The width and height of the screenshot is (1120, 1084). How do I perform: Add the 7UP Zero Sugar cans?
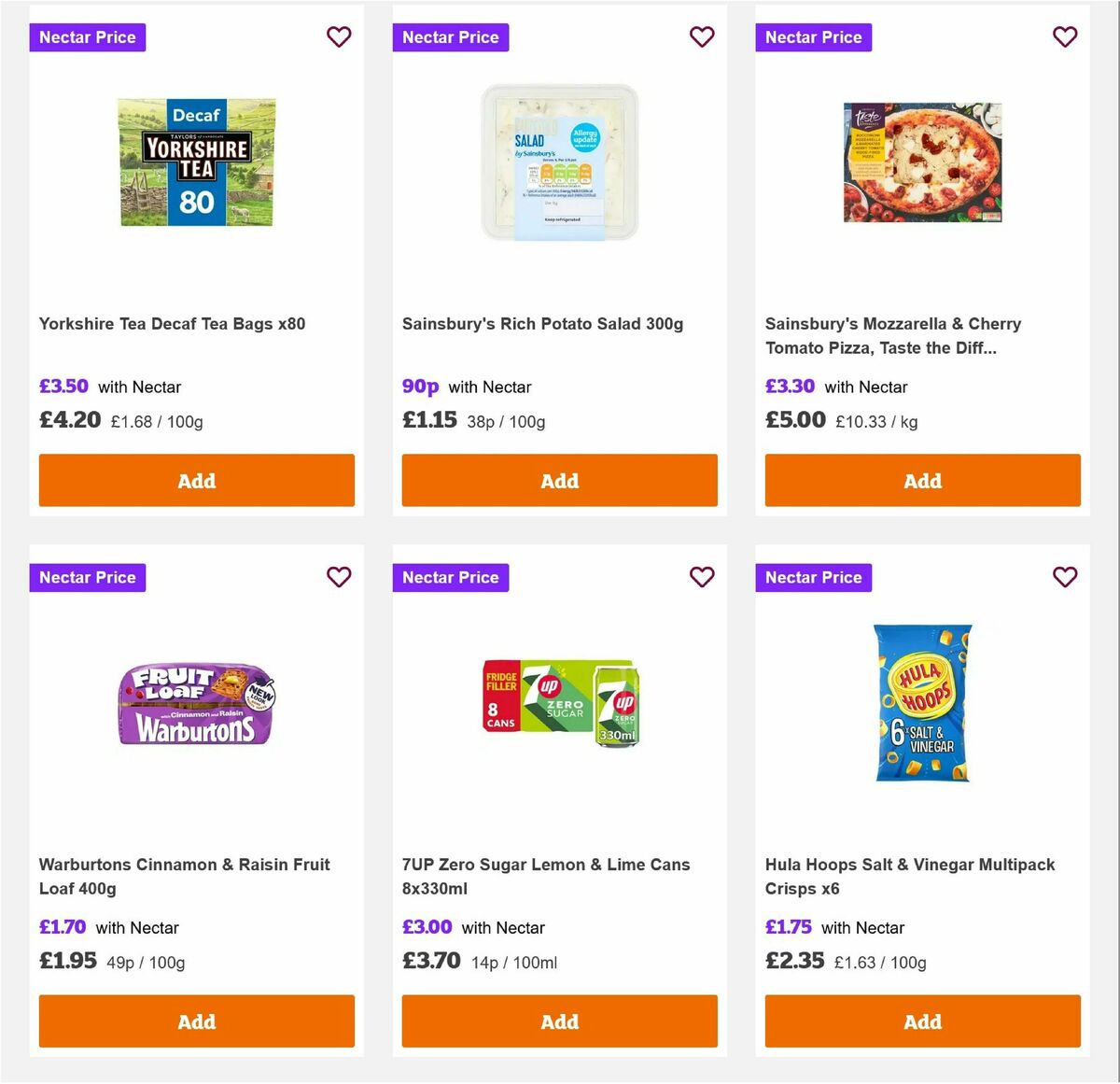(x=559, y=1021)
